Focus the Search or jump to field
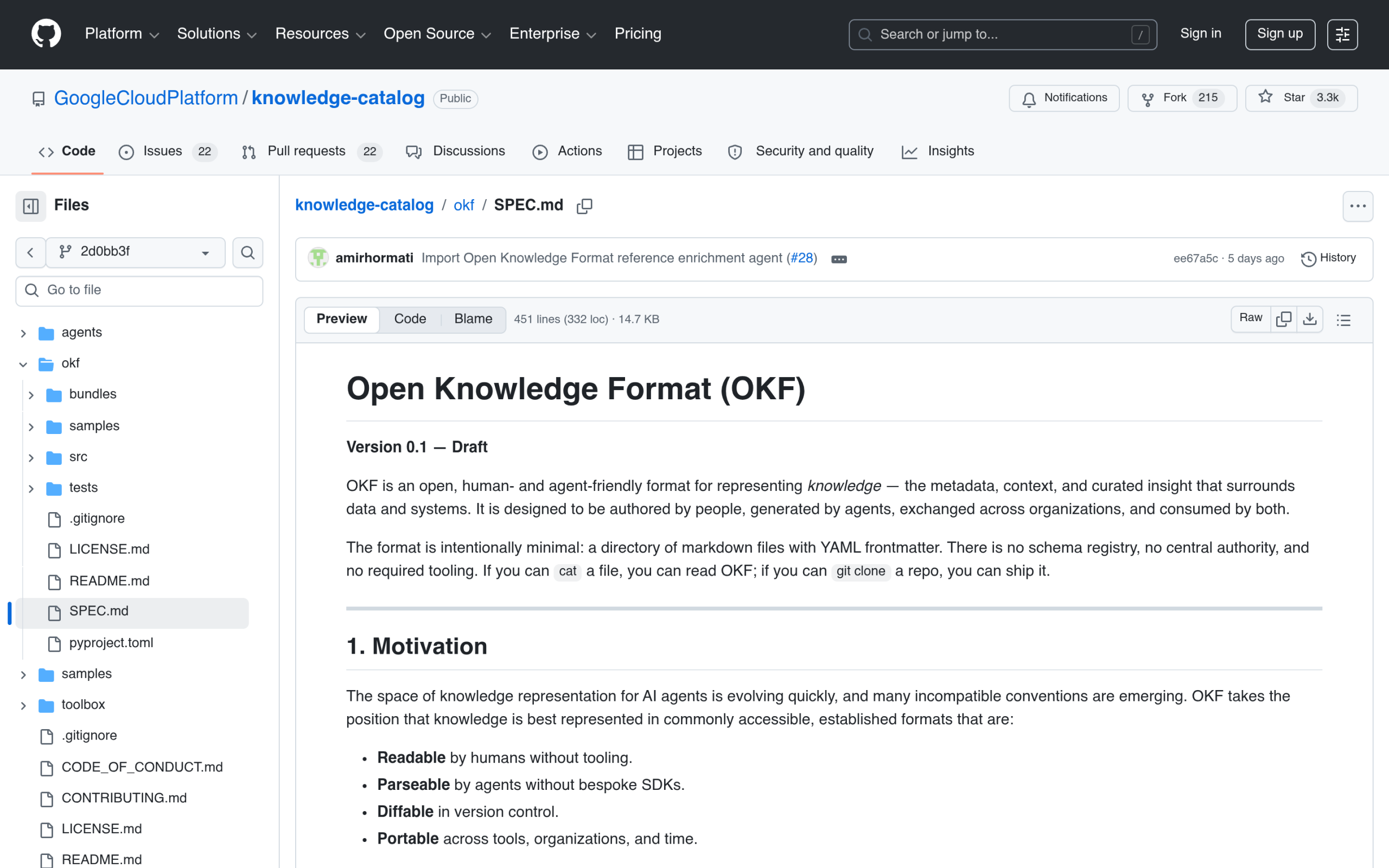 click(1002, 34)
